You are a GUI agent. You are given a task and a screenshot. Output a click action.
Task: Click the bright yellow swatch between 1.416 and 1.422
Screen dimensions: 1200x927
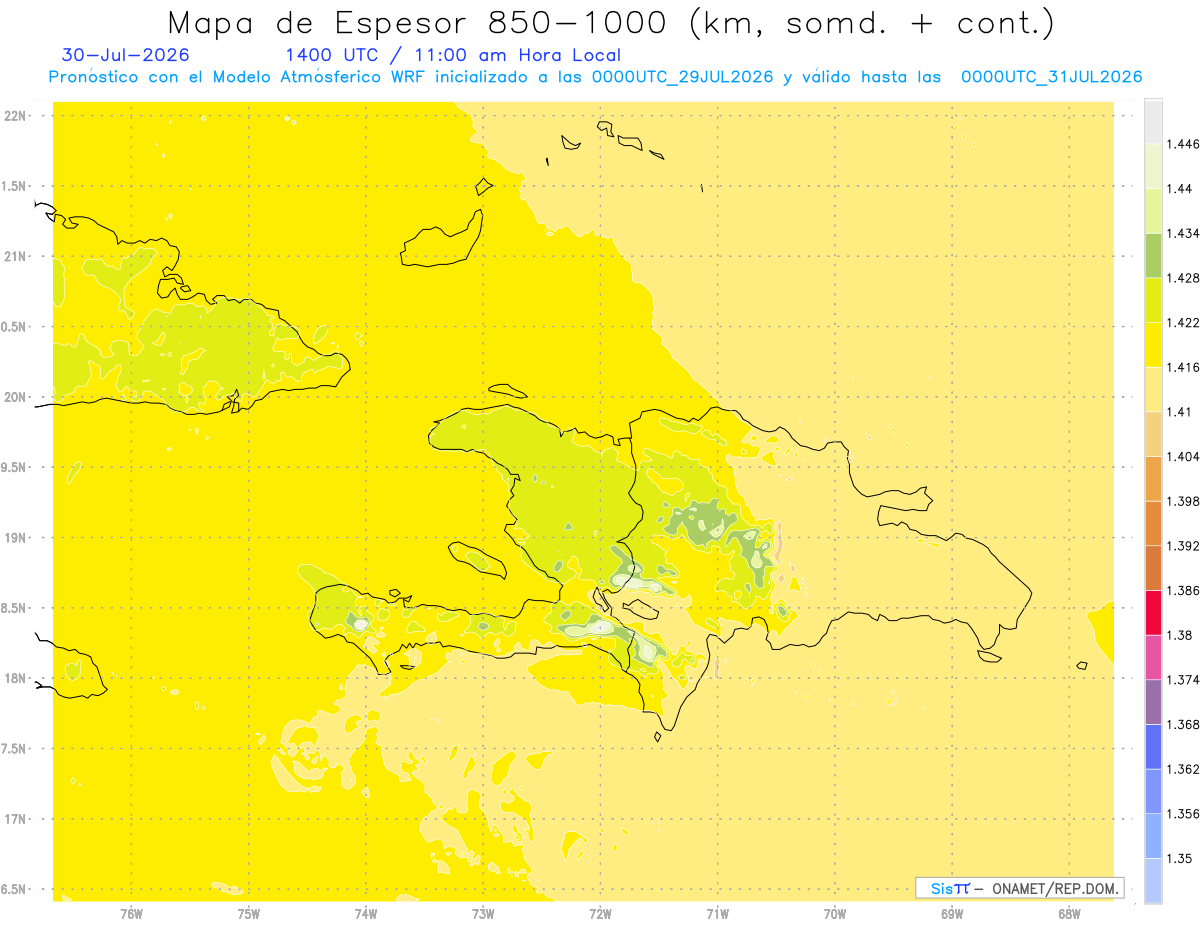pos(1153,344)
